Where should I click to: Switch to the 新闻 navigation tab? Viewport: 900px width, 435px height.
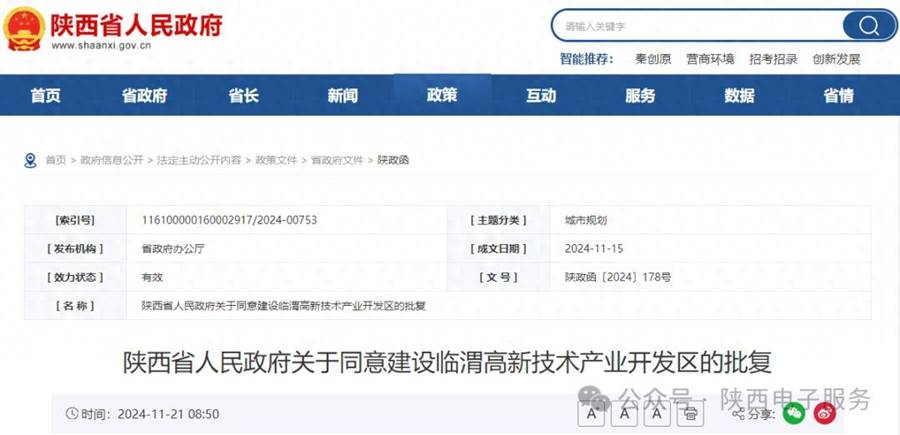pyautogui.click(x=342, y=96)
